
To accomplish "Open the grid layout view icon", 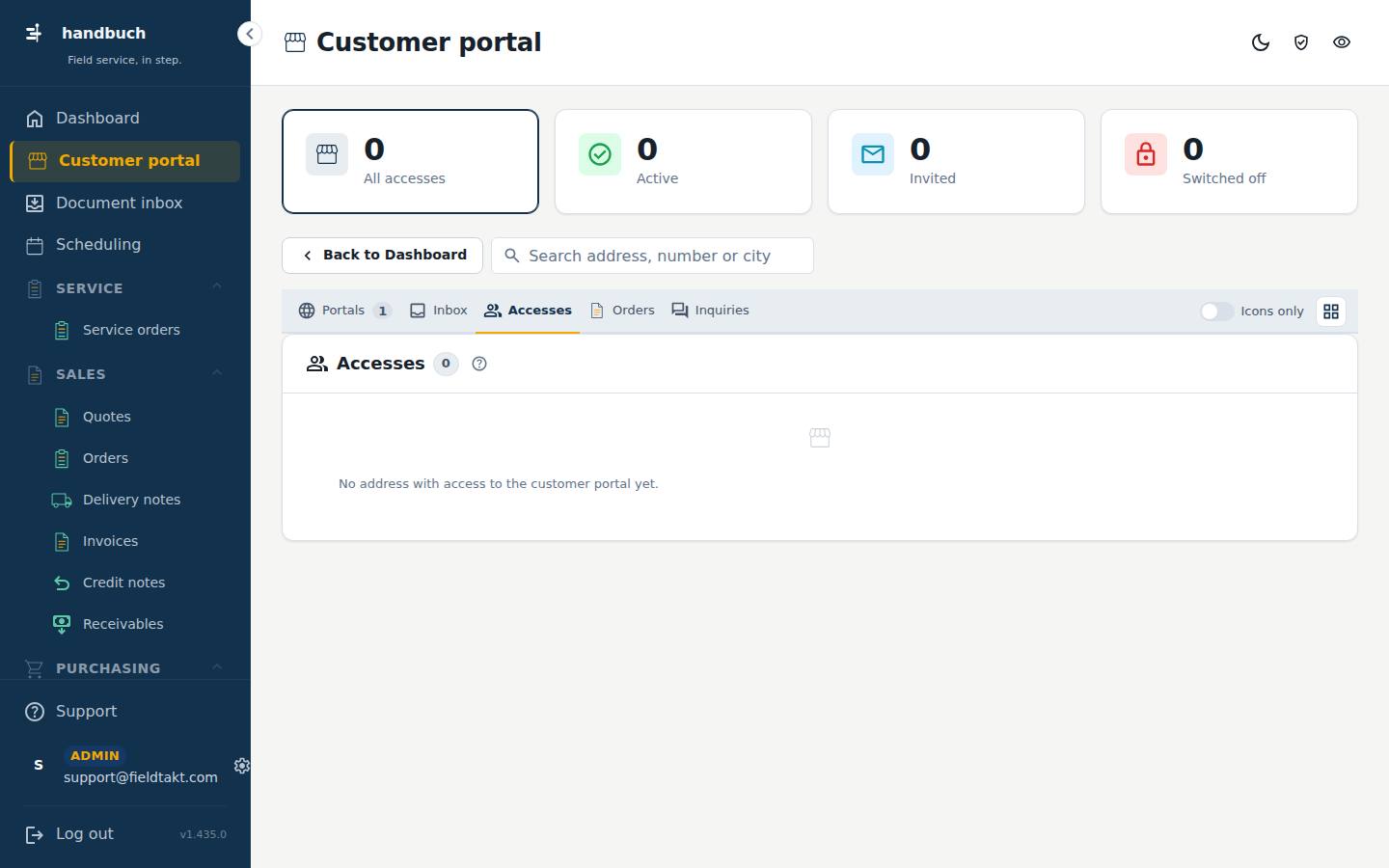I will (x=1331, y=312).
